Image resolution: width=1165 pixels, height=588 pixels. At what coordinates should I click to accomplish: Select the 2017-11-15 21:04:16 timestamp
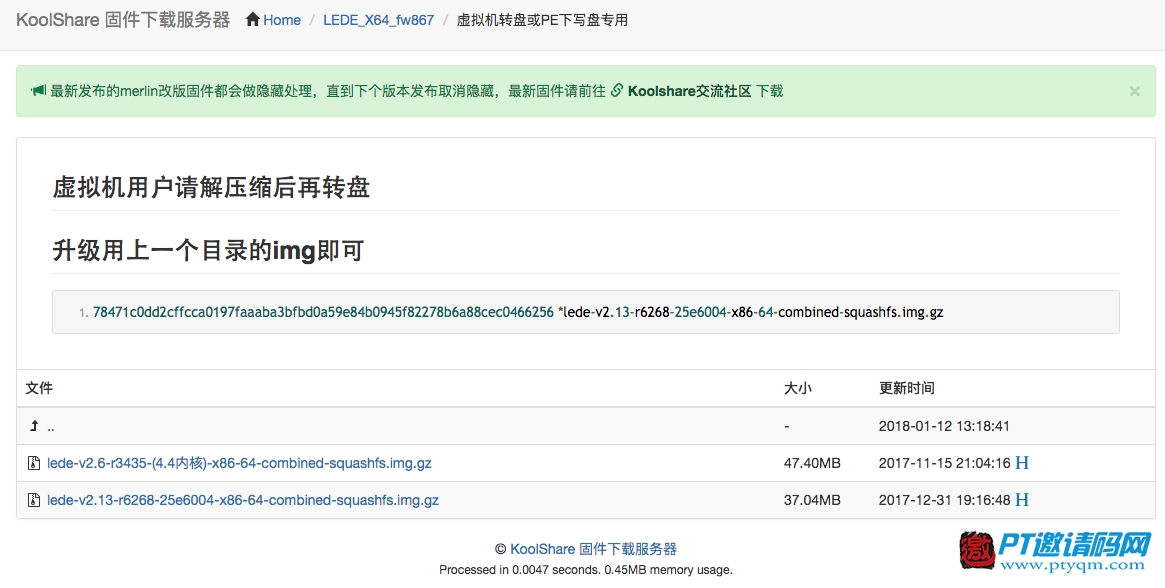click(x=944, y=463)
